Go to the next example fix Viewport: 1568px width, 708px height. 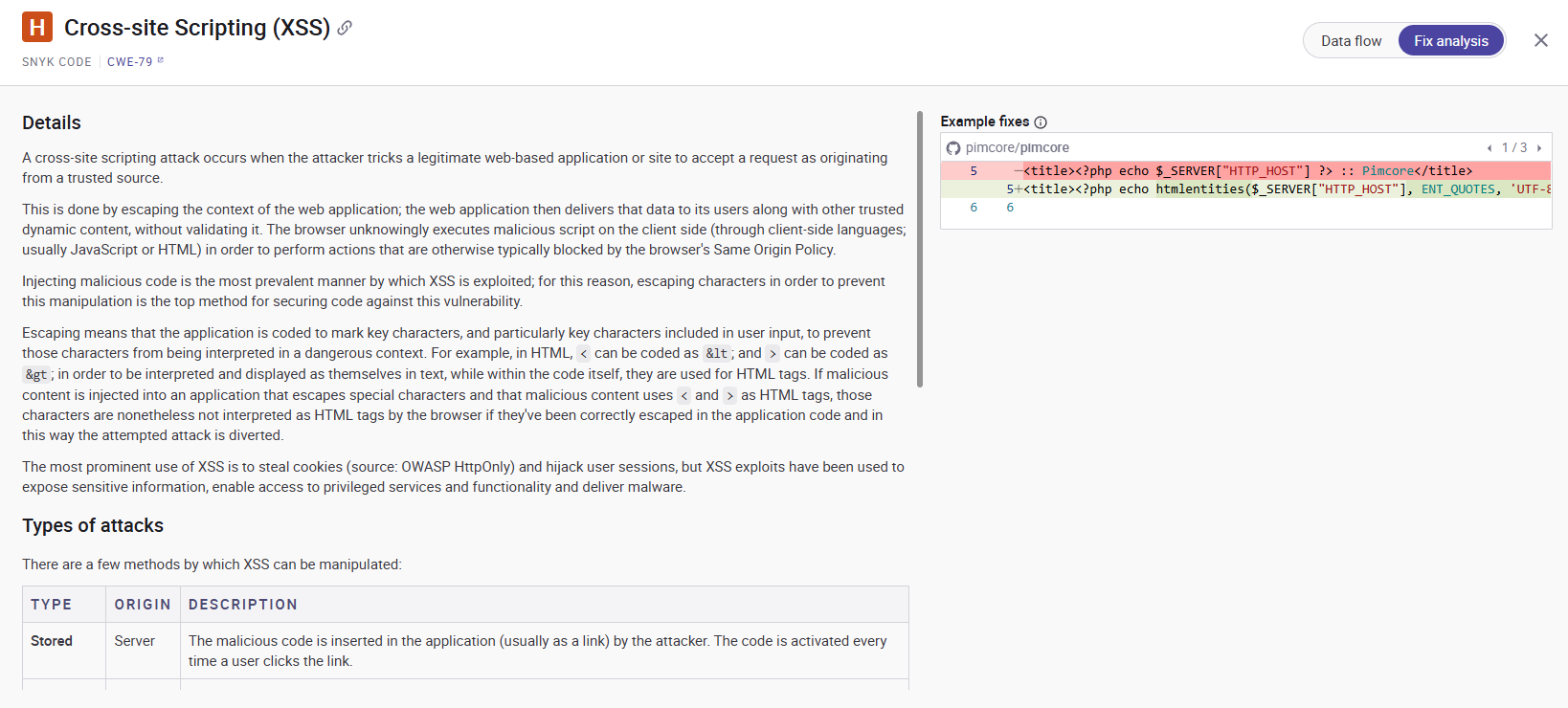coord(1539,148)
